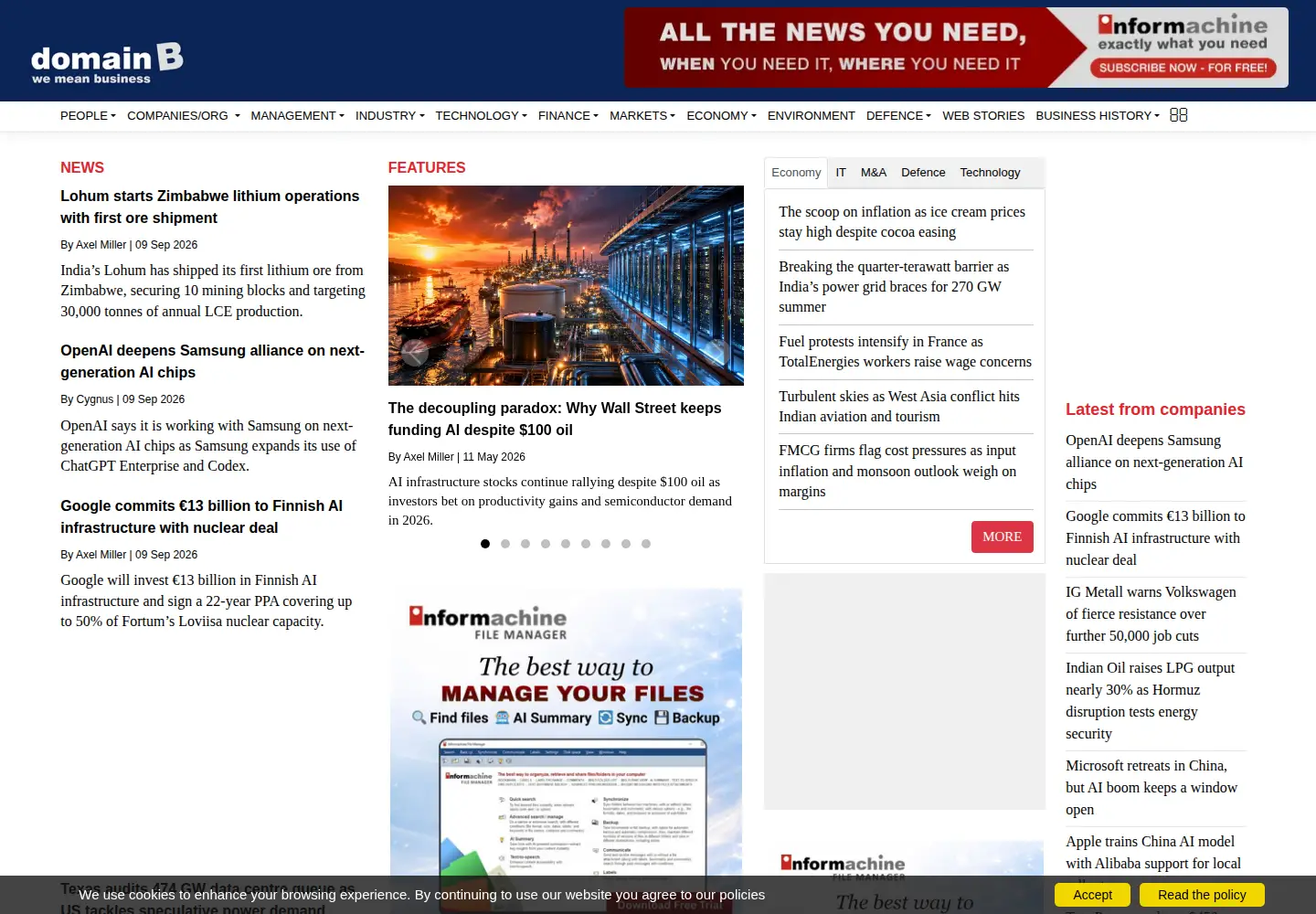
Task: Accept the cookie notice
Action: coord(1092,895)
